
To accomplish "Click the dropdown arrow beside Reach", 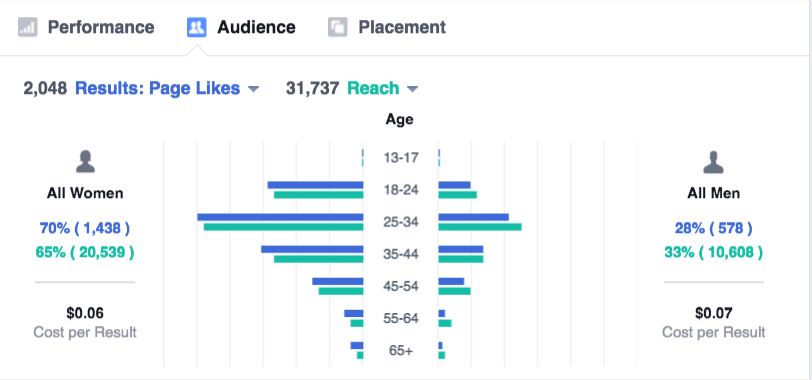I will pyautogui.click(x=412, y=90).
